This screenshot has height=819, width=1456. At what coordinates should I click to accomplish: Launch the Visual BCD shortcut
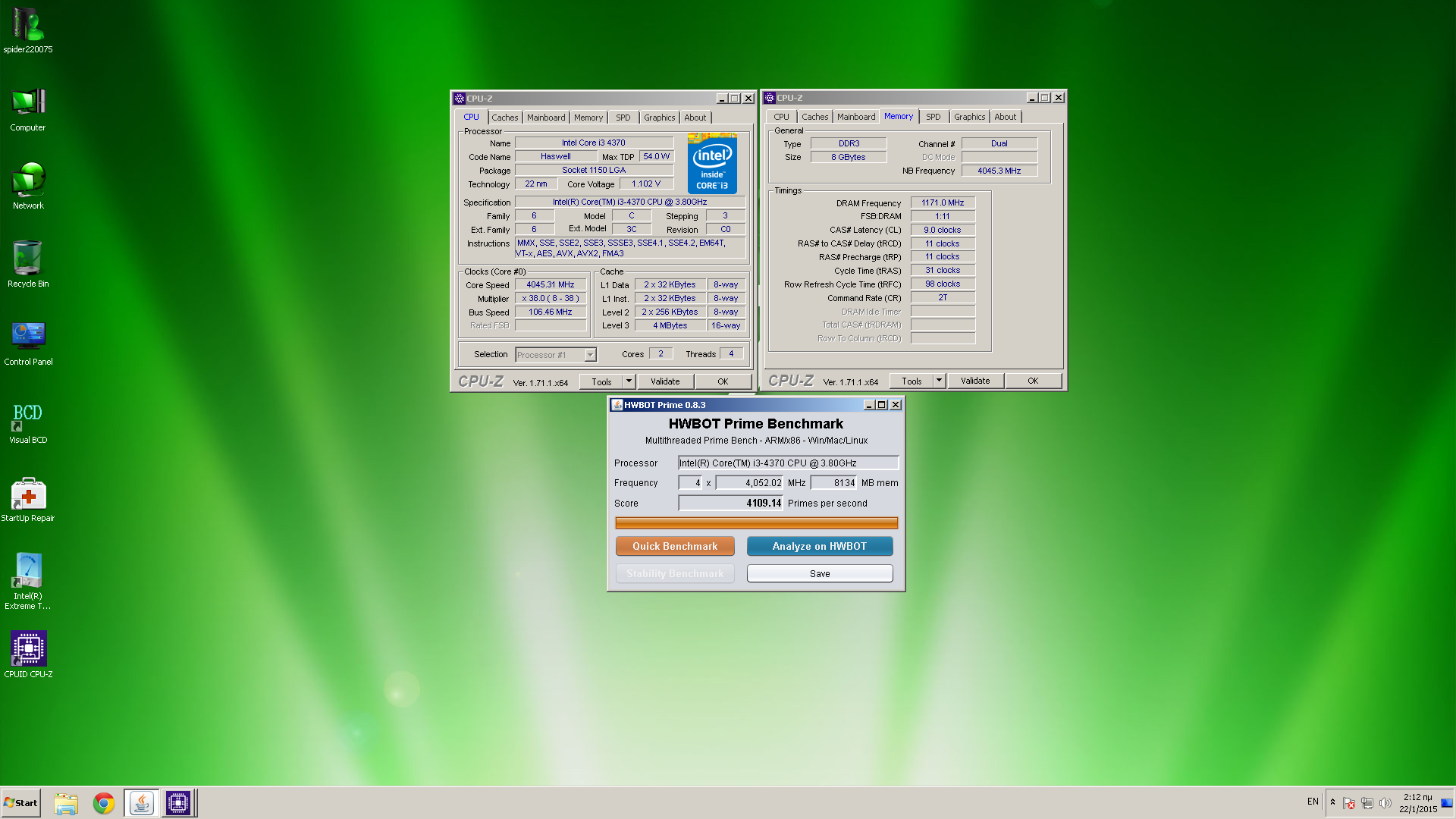click(28, 422)
